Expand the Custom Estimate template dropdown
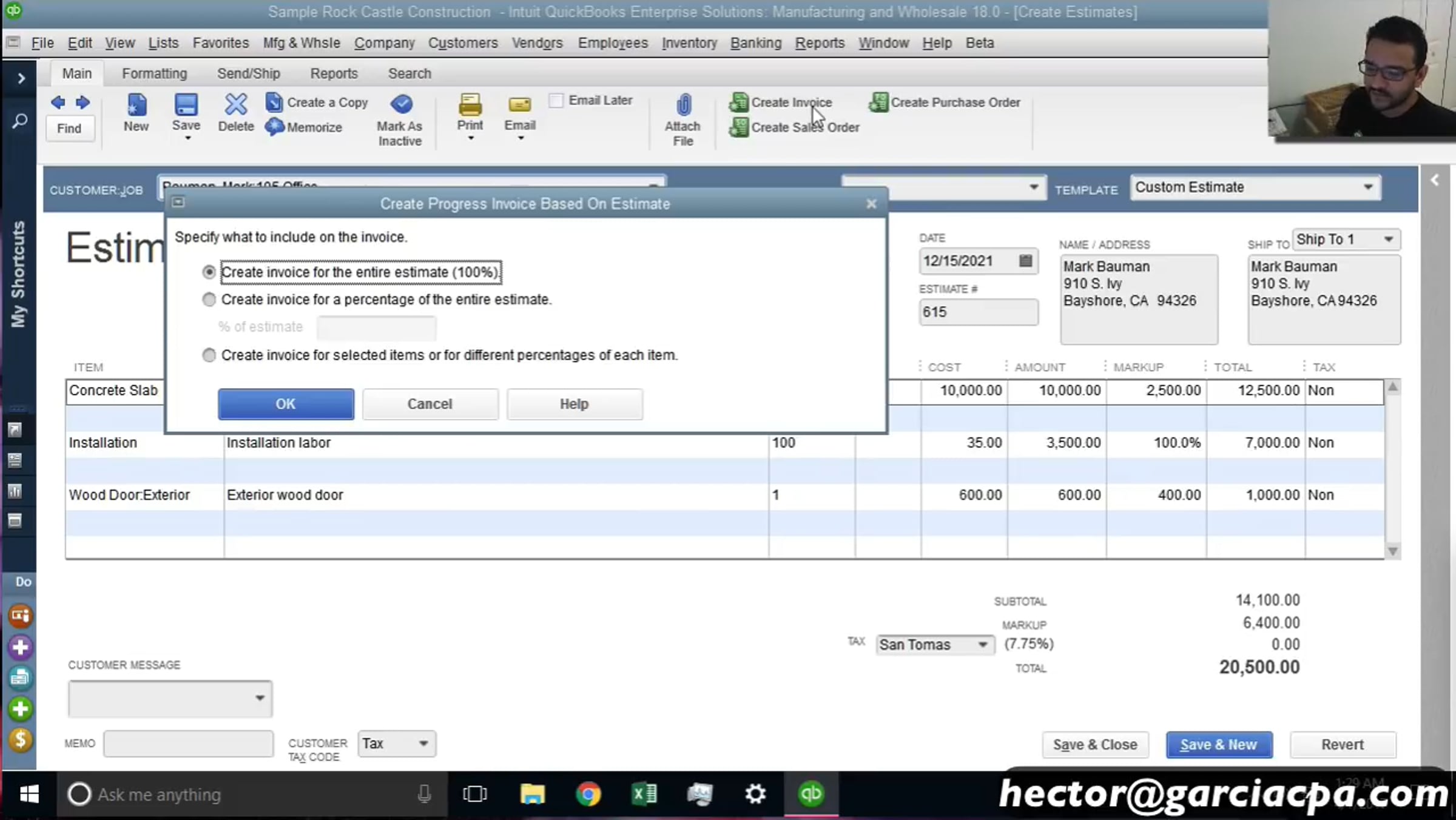The image size is (1456, 820). tap(1367, 187)
